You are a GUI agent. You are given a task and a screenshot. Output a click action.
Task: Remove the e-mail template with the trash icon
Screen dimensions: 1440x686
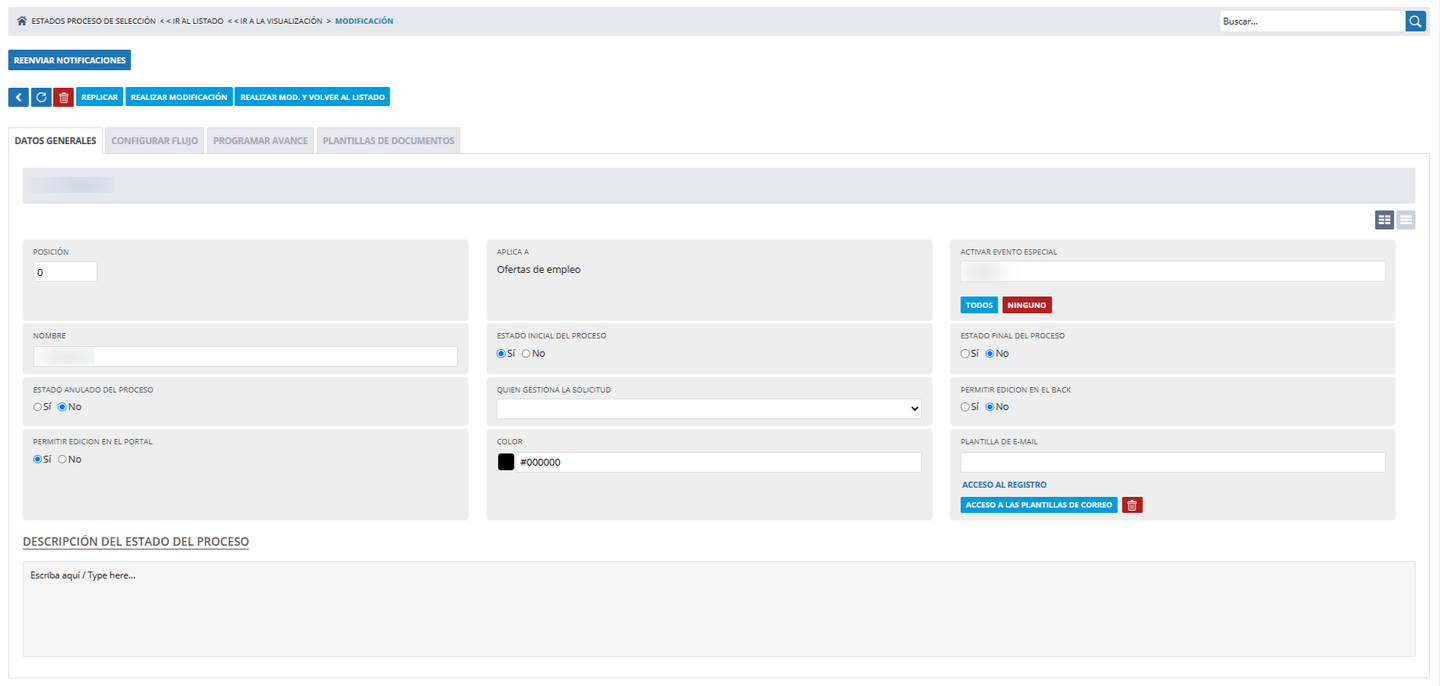(x=1132, y=505)
